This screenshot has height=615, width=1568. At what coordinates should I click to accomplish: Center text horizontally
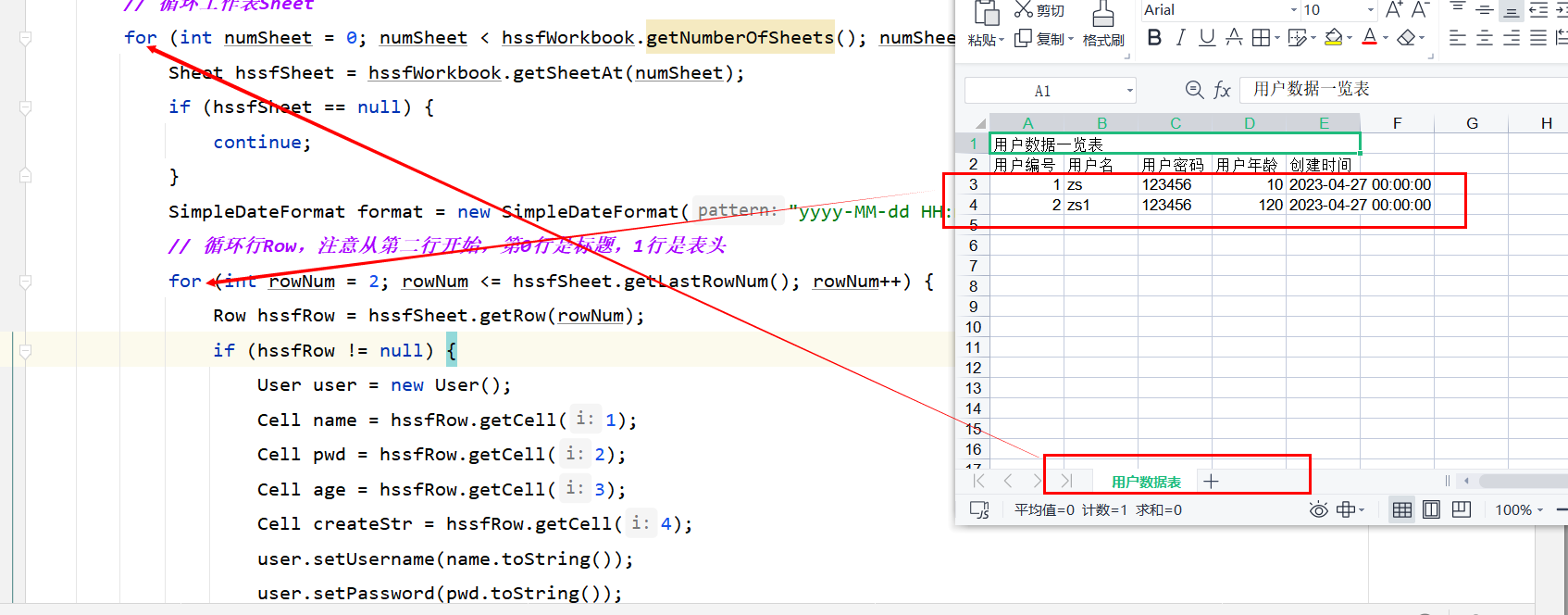tap(1484, 38)
